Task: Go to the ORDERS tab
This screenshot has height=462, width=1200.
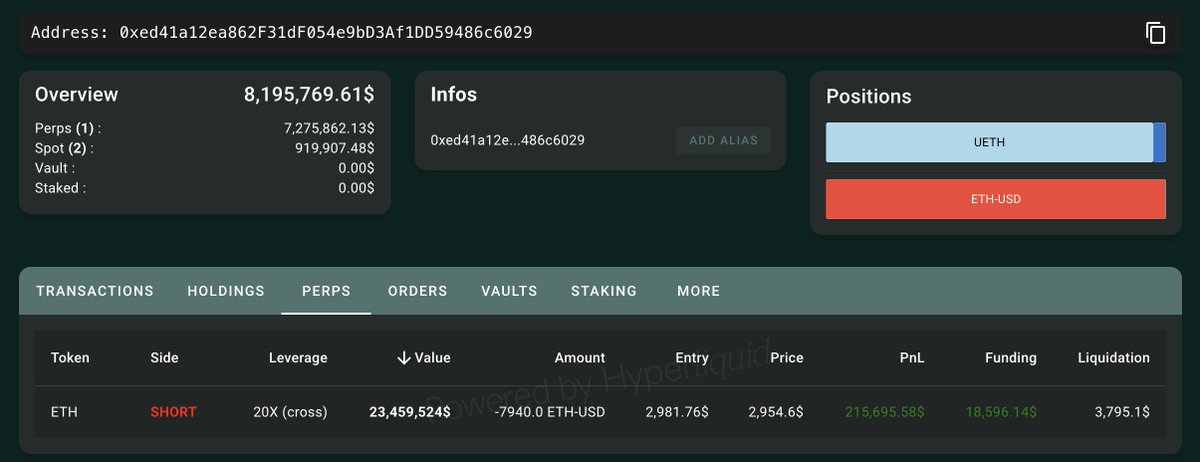Action: (x=417, y=291)
